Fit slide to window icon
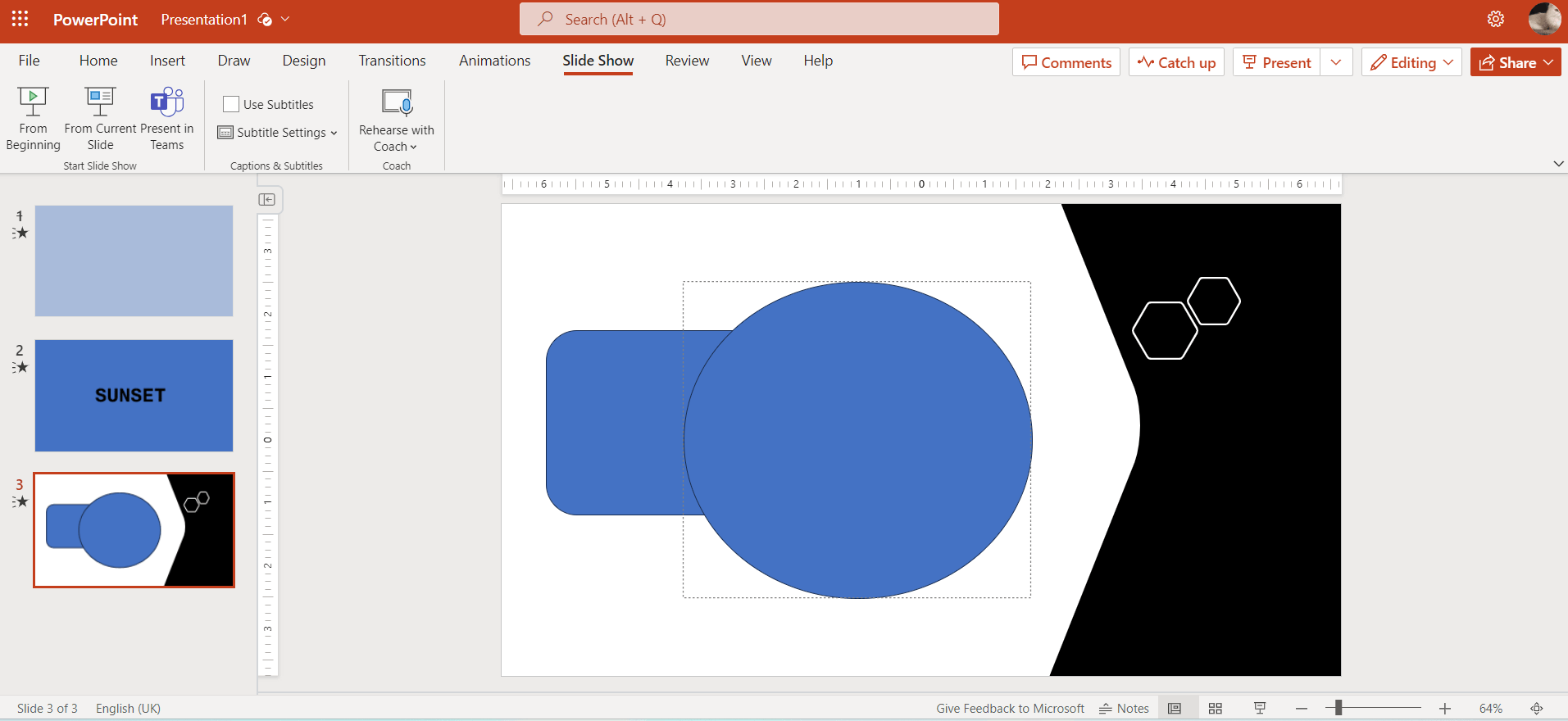1568x721 pixels. (1537, 708)
